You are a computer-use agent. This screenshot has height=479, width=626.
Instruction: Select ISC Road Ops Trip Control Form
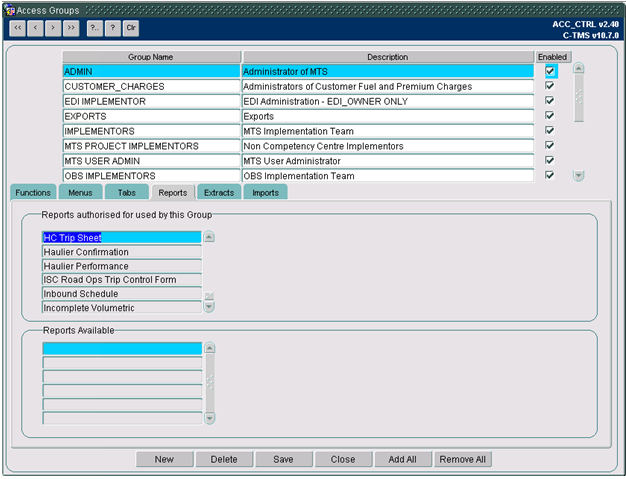[122, 279]
